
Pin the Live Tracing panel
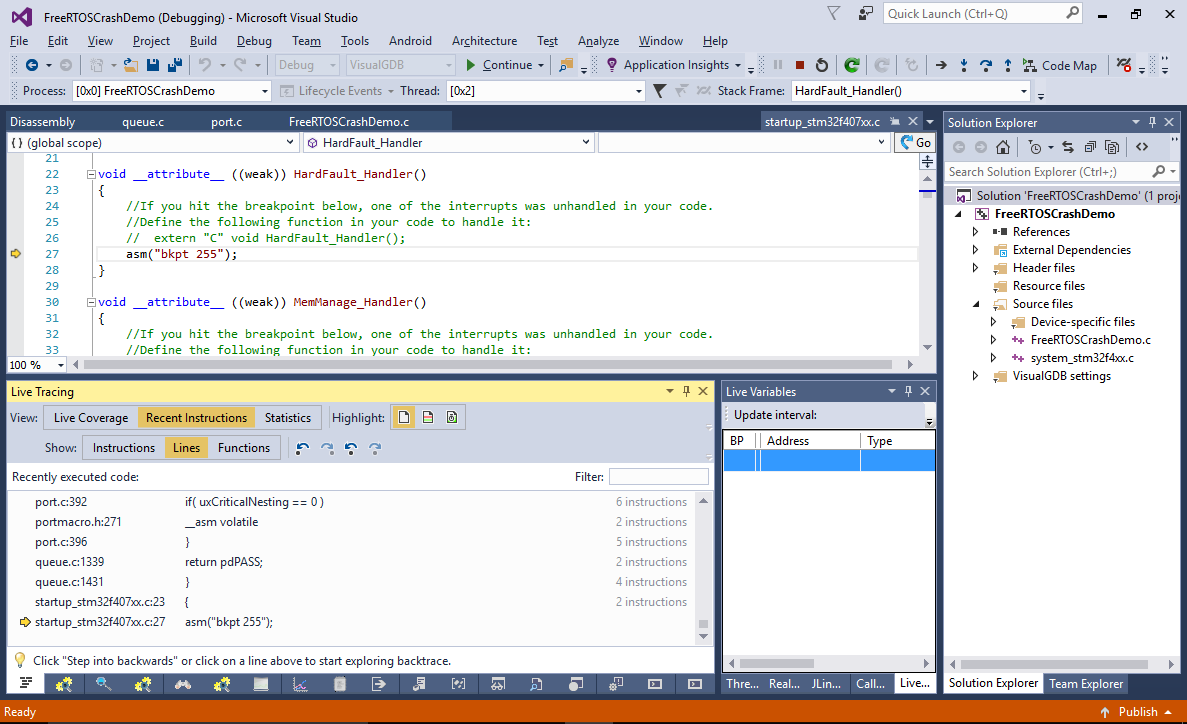[x=687, y=392]
